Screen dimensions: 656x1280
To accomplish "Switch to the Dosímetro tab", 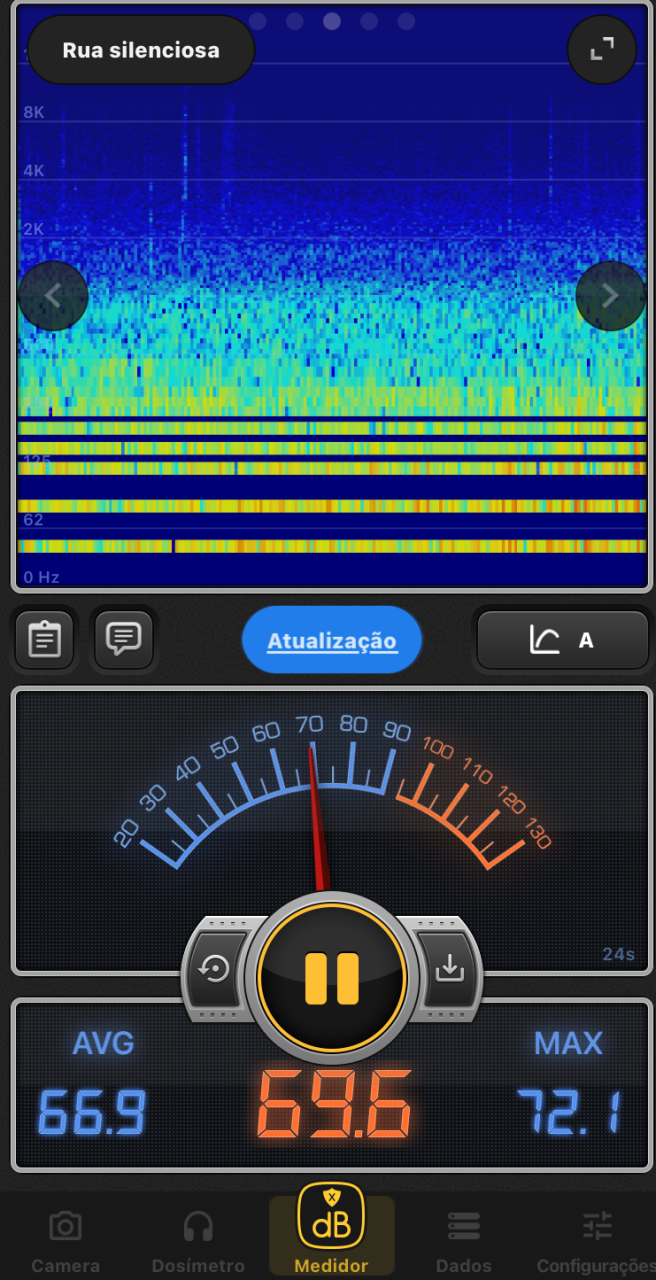I will pos(198,1240).
